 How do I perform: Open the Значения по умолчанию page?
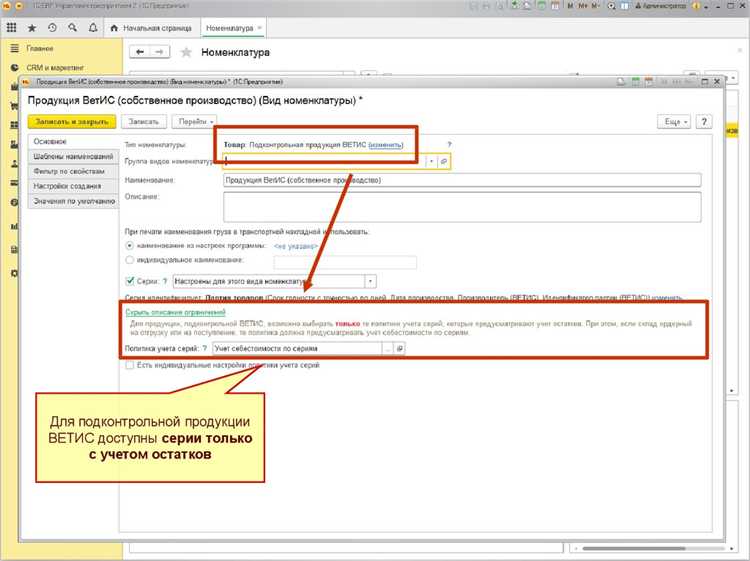pyautogui.click(x=74, y=201)
